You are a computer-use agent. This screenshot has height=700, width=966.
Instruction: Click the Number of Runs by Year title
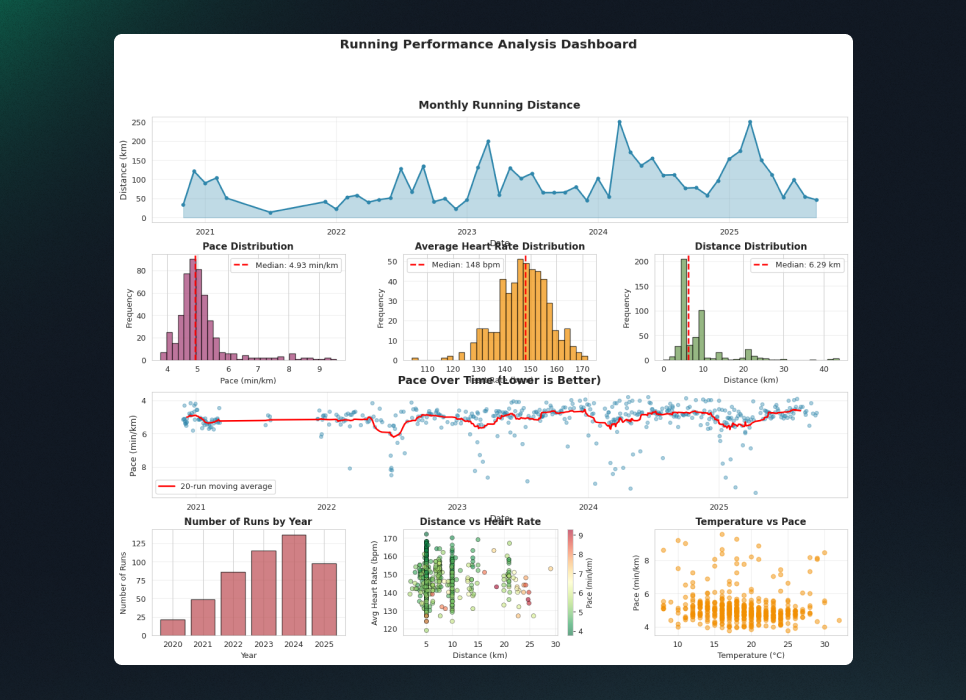[x=248, y=521]
